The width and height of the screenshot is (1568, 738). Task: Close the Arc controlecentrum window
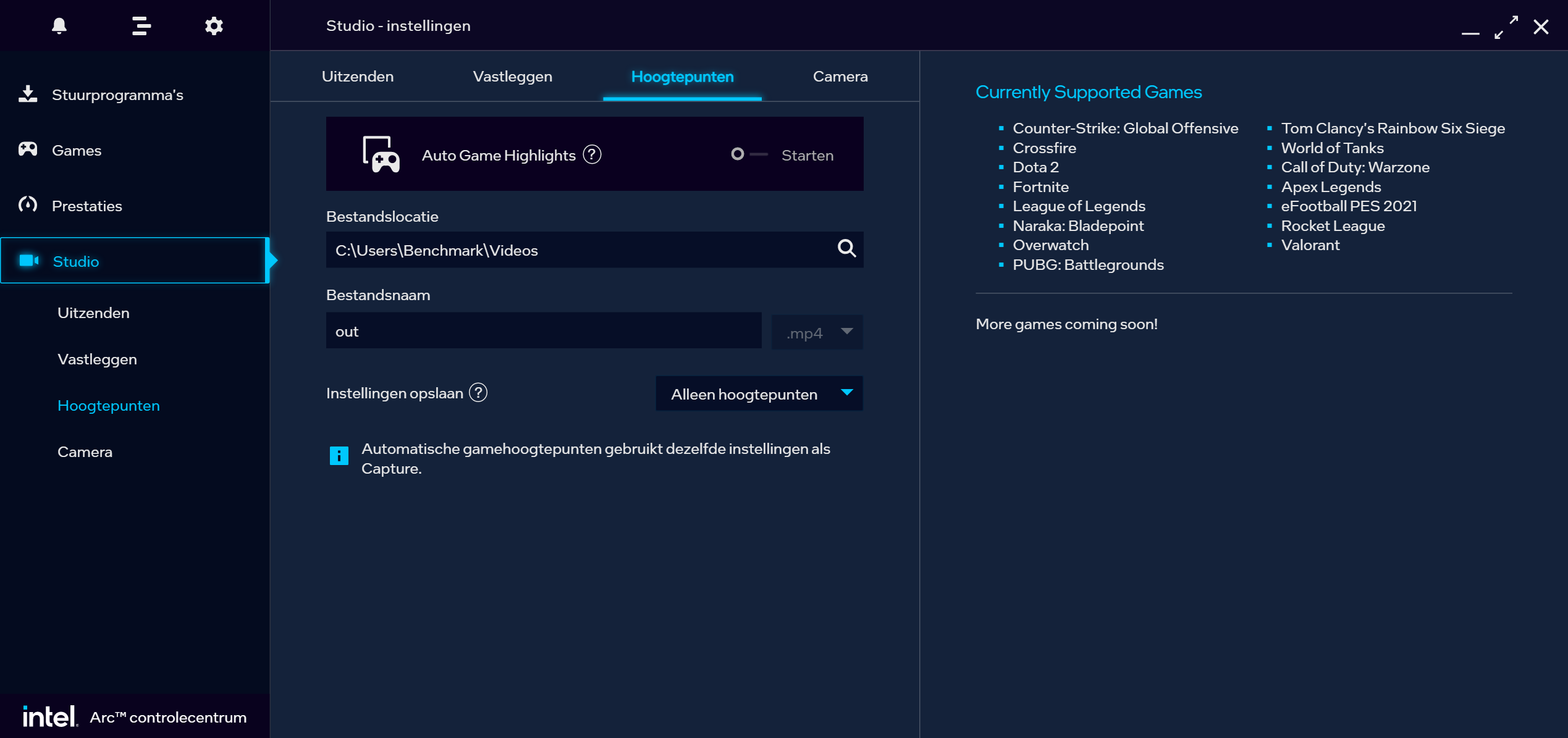[x=1541, y=27]
